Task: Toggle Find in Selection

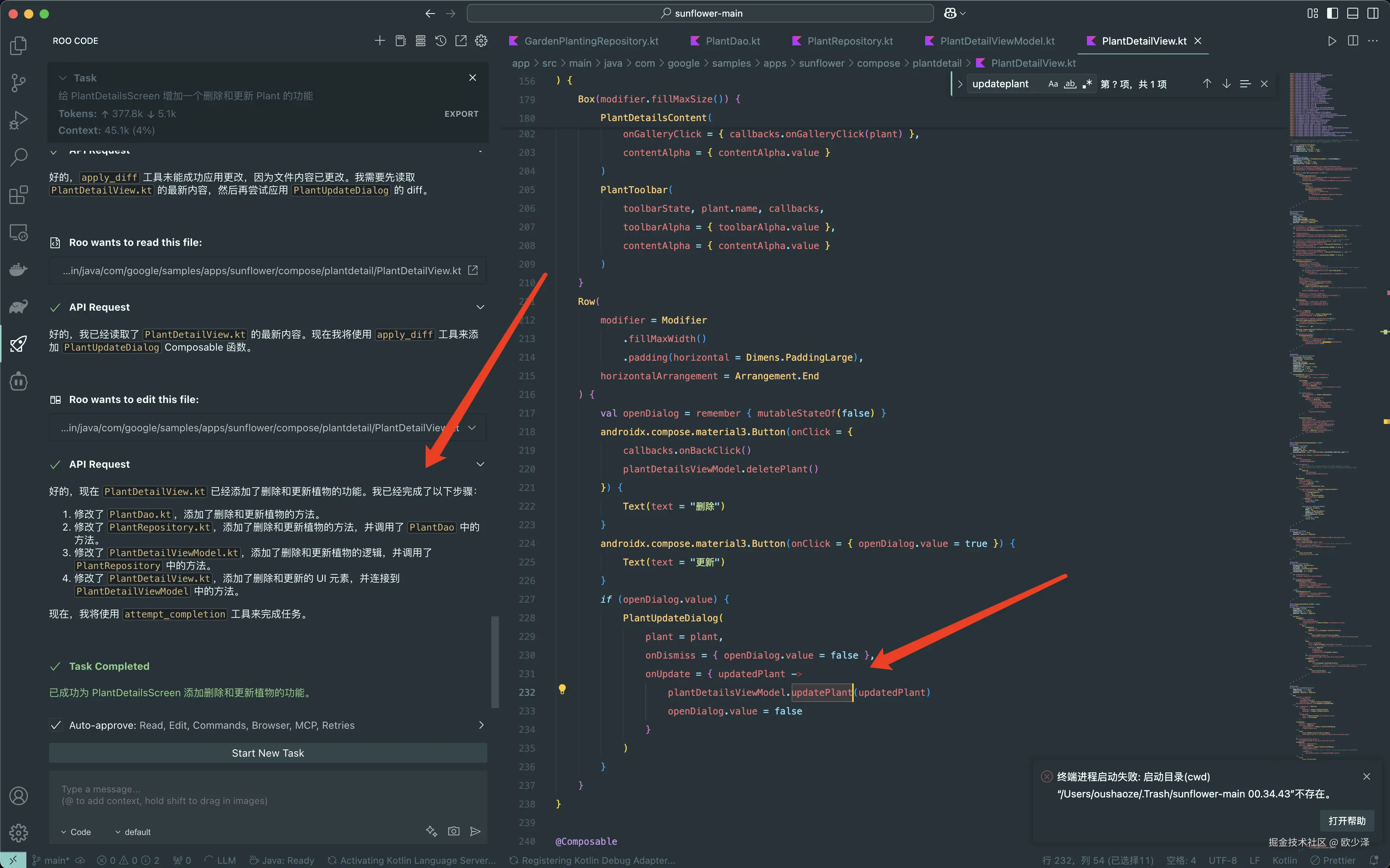Action: (1245, 84)
